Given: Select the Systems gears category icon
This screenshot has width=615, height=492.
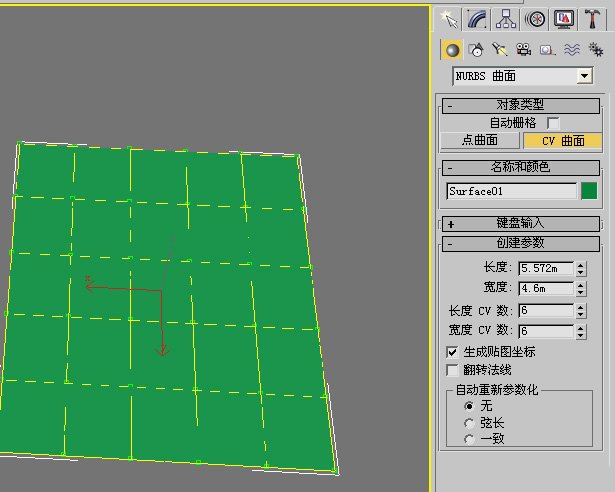Looking at the screenshot, I should [596, 50].
